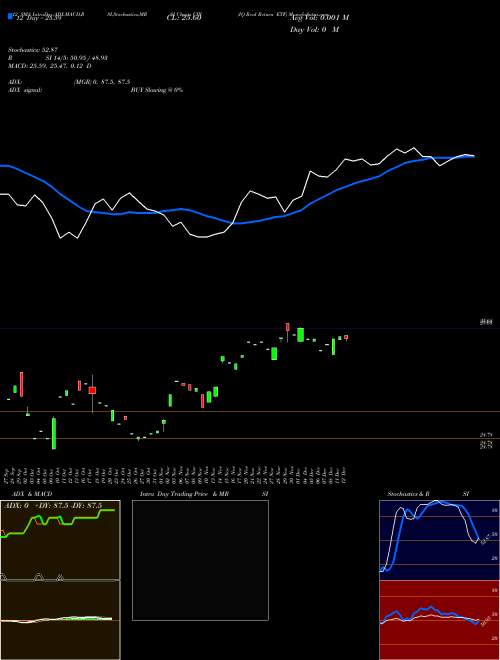500x660 pixels.
Task: Open the blue Stochastics mini chart
Action: 439,540
